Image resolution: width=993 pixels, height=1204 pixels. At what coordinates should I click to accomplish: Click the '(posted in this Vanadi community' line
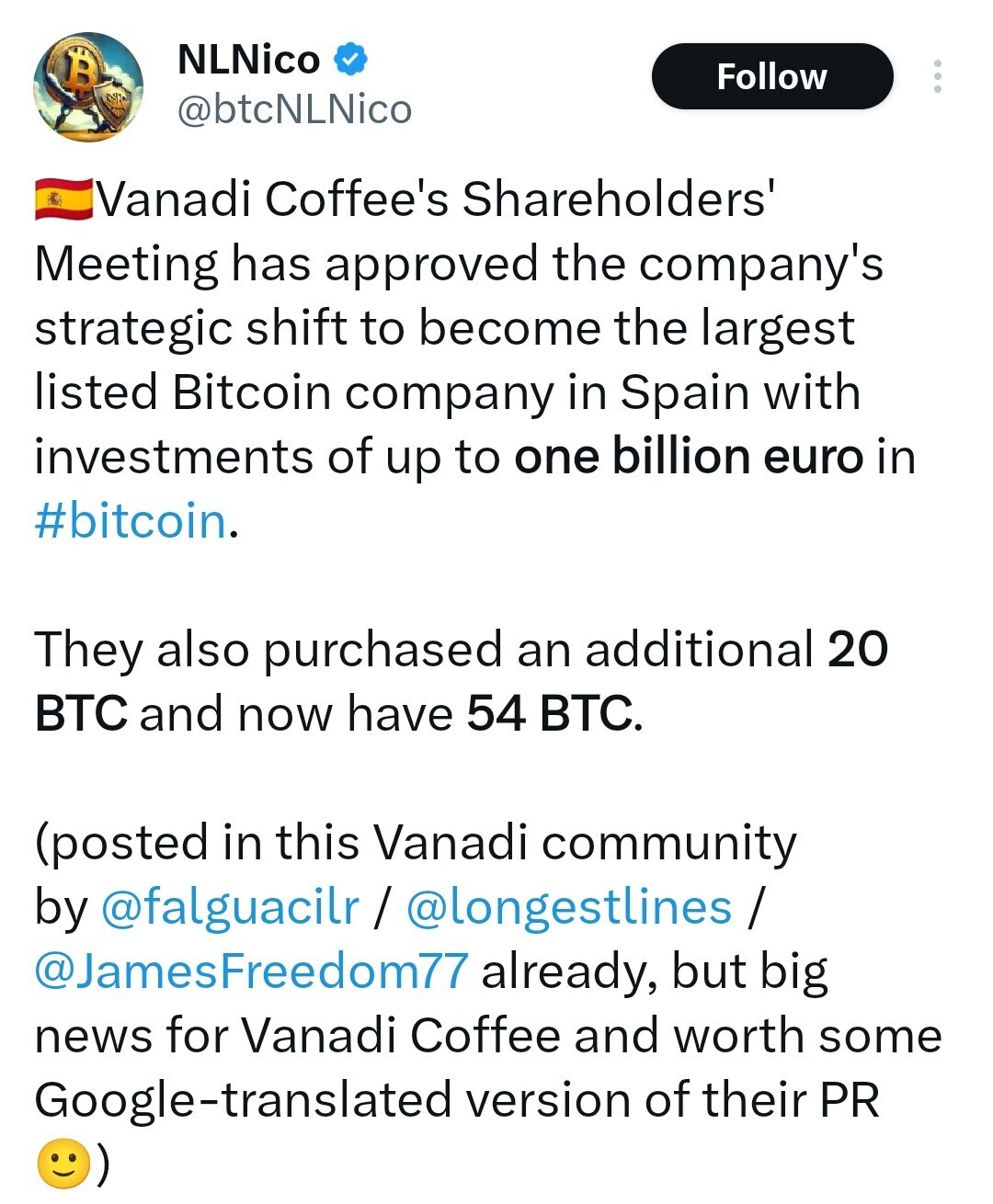coord(416,843)
